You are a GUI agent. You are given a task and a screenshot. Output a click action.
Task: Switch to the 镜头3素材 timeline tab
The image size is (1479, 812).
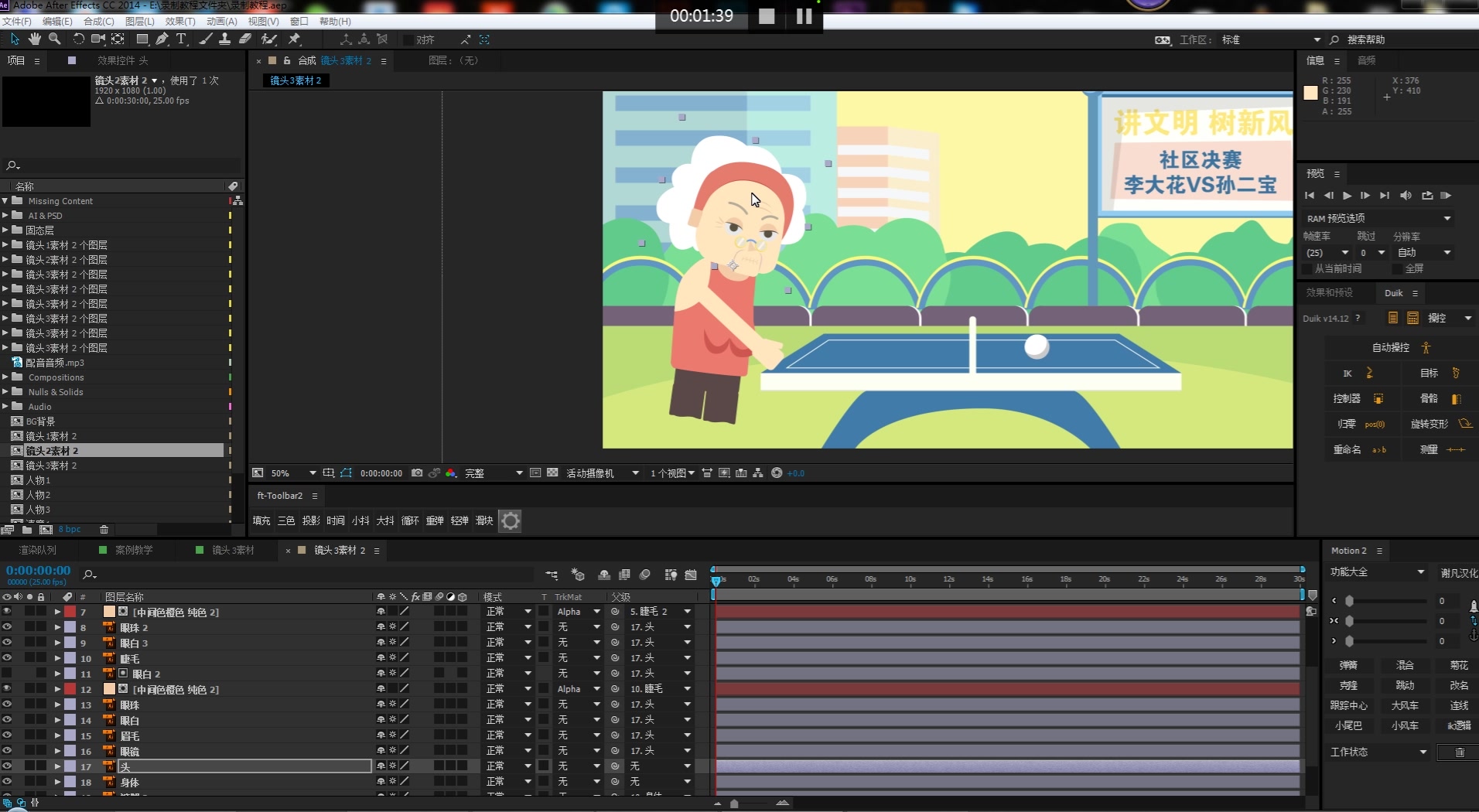[232, 550]
